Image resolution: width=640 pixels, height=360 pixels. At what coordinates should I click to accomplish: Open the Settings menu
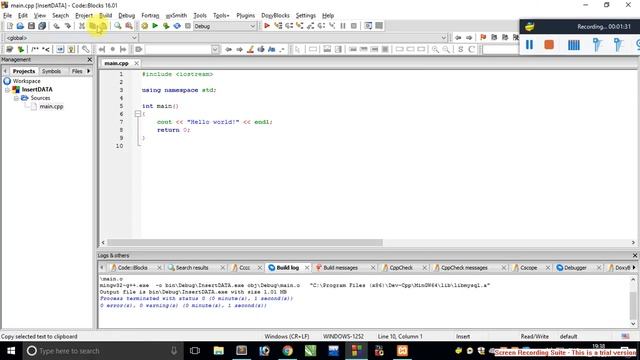click(306, 16)
